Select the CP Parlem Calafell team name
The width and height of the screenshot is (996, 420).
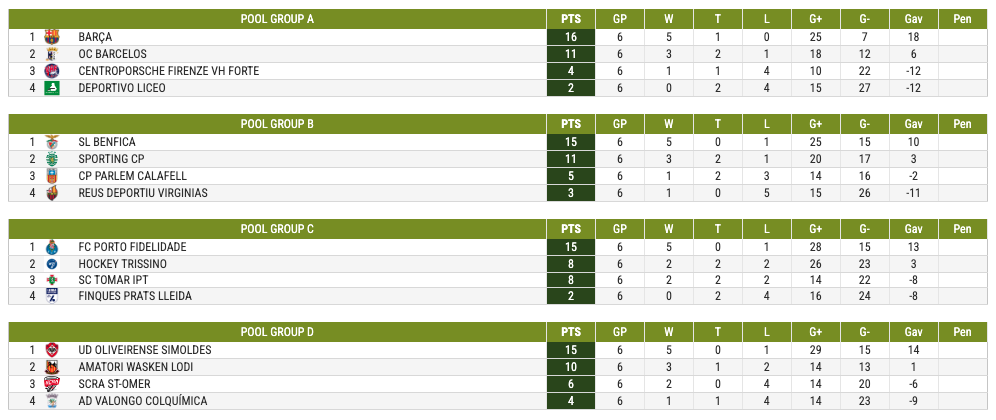[133, 176]
